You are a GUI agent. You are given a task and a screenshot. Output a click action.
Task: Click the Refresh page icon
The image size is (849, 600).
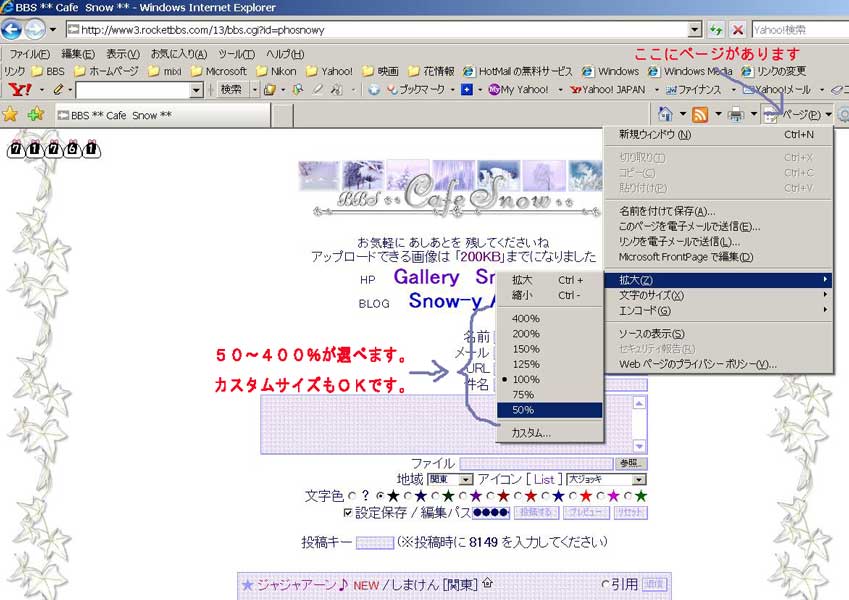point(716,30)
